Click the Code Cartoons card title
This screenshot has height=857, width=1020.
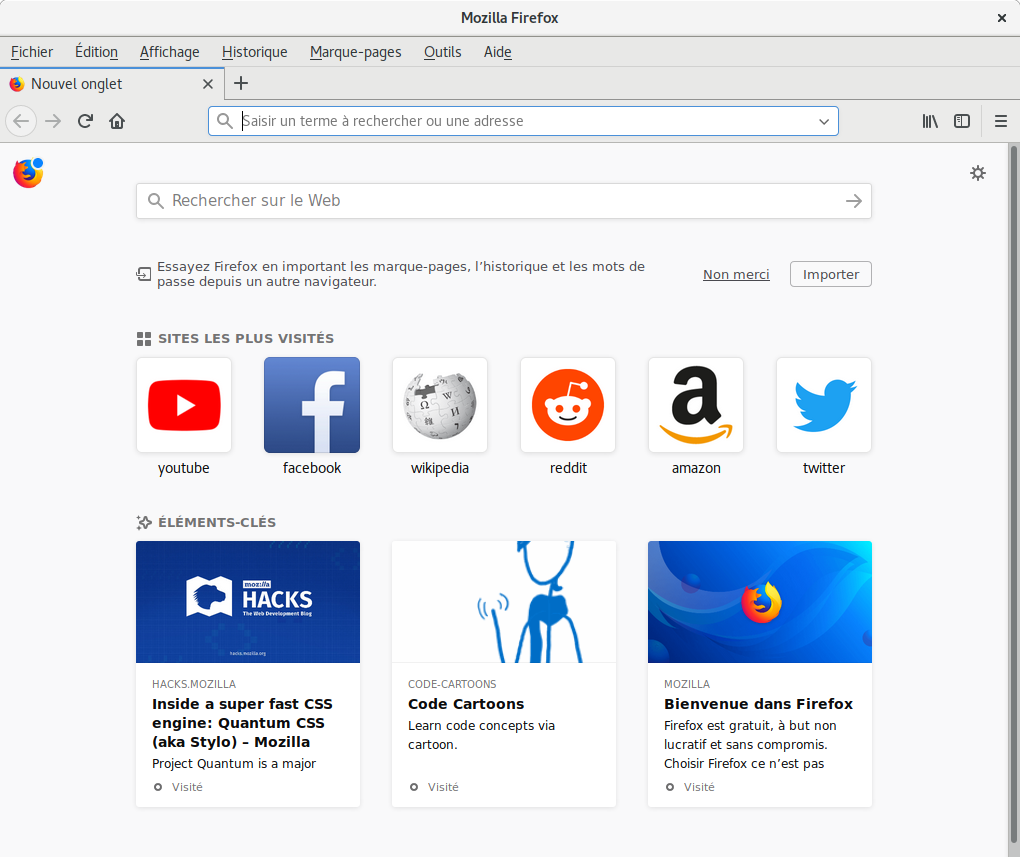(x=466, y=704)
